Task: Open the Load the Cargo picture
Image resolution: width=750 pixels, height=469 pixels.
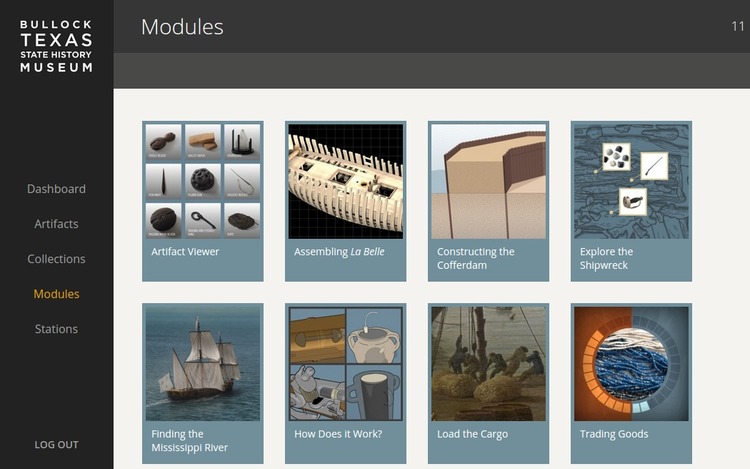Action: (x=488, y=364)
